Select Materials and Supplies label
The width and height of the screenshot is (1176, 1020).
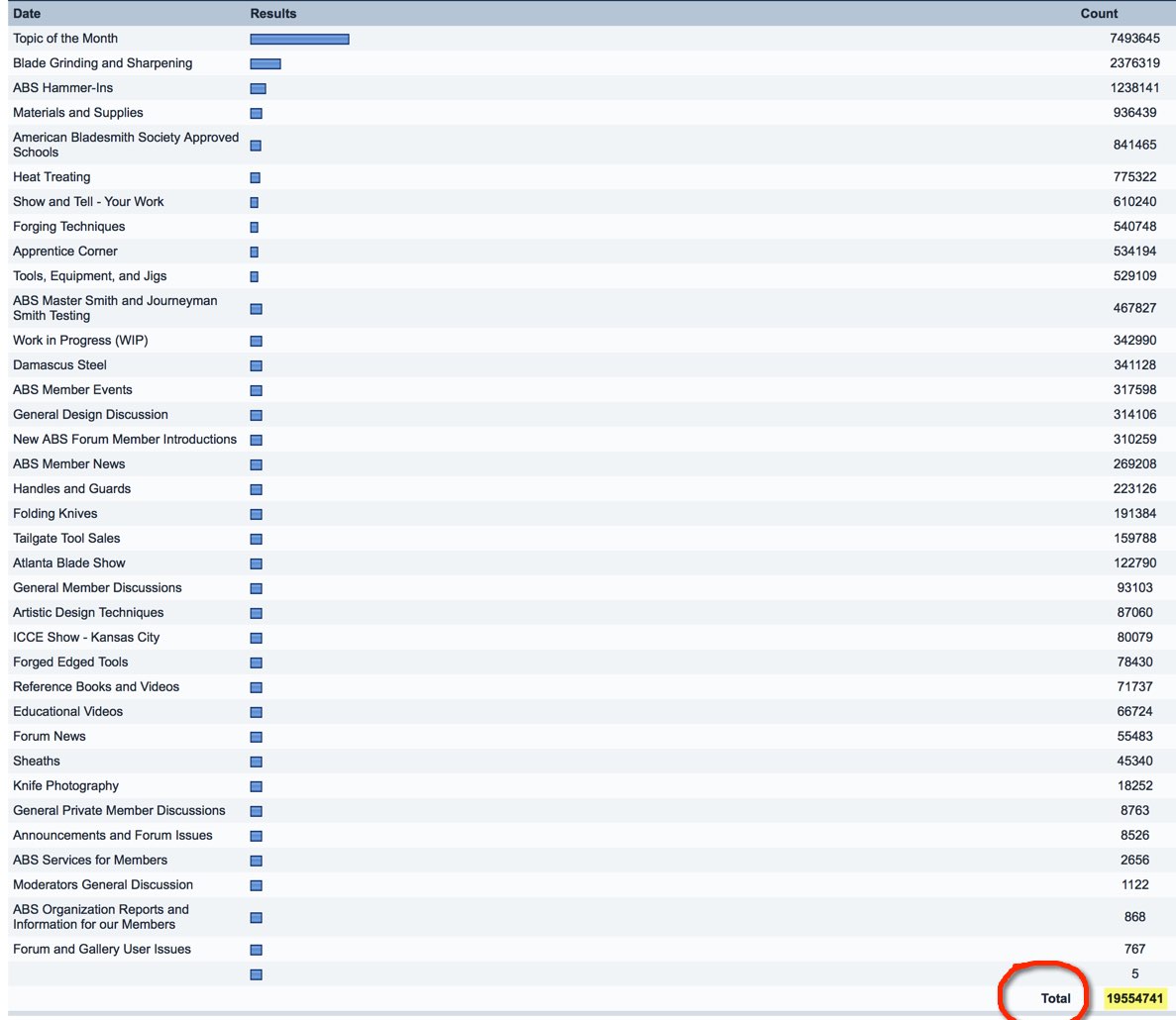pyautogui.click(x=78, y=113)
